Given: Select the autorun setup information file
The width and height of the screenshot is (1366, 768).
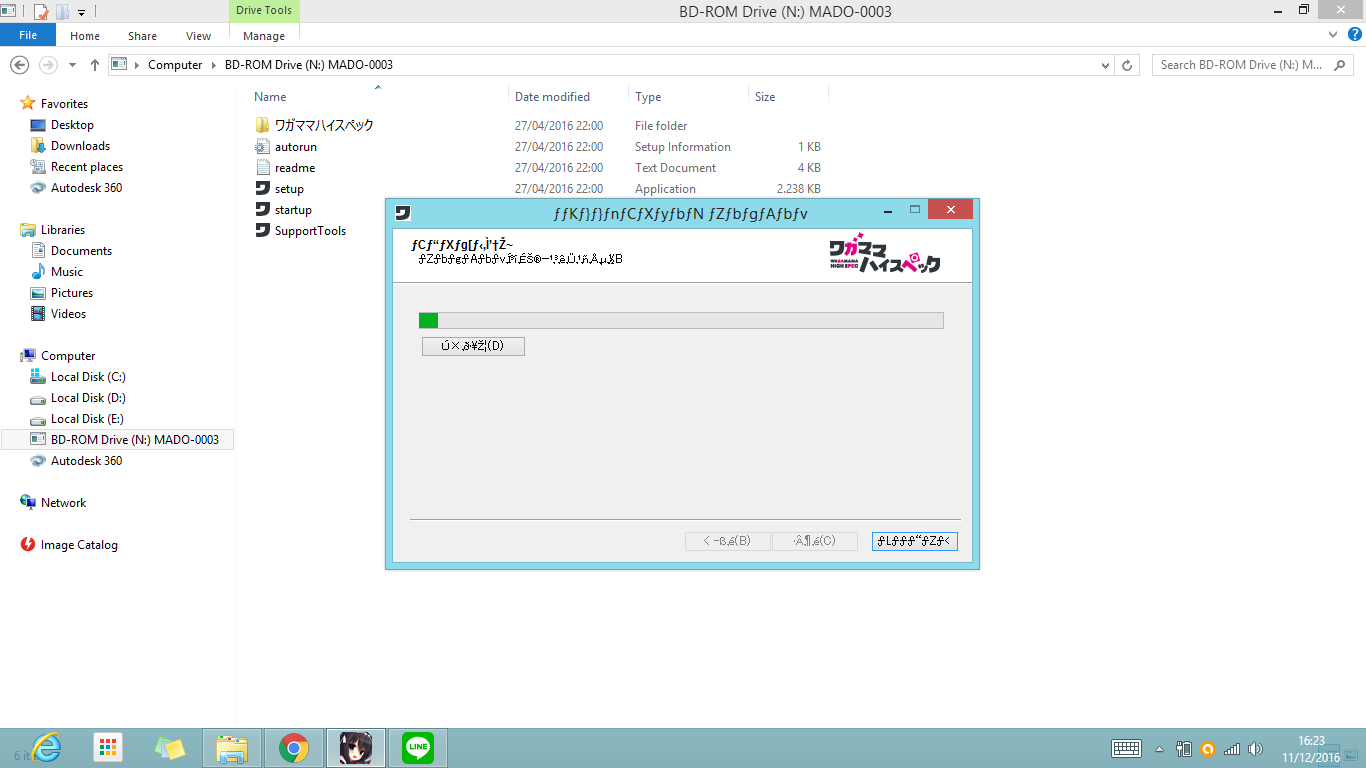Looking at the screenshot, I should (263, 147).
